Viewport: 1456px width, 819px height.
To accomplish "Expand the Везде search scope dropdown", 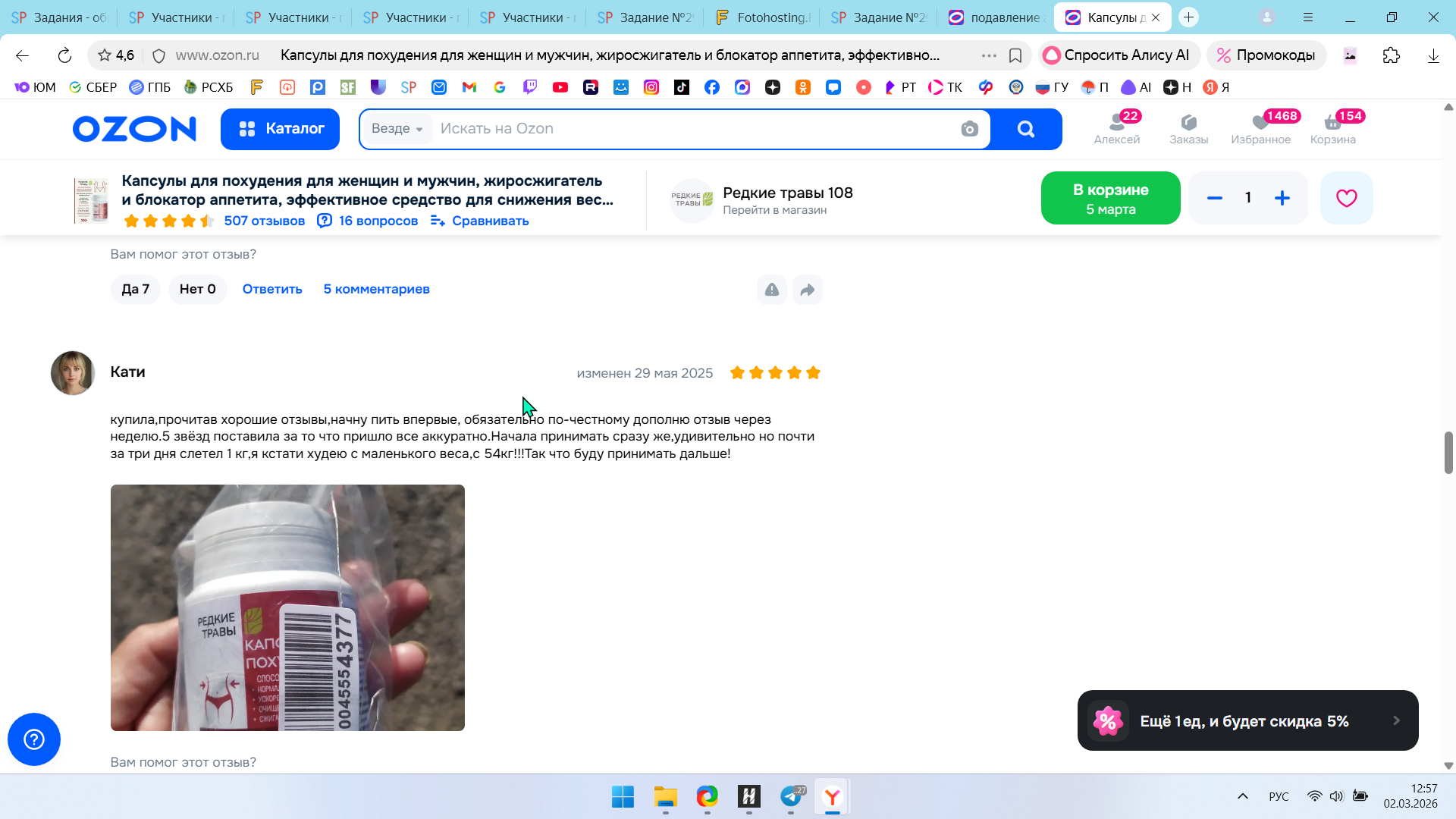I will click(397, 129).
